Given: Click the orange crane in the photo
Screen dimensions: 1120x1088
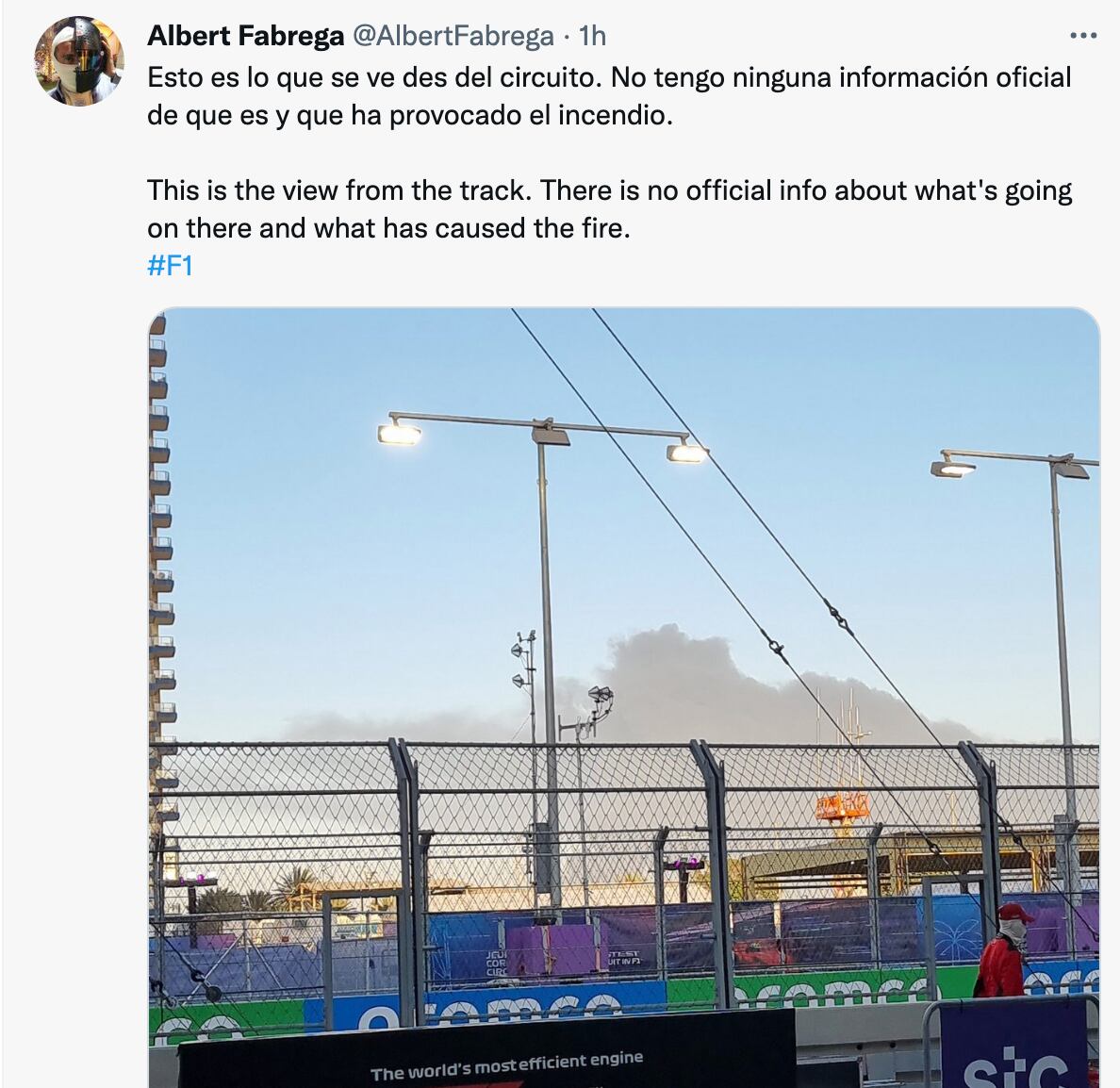Looking at the screenshot, I should [843, 806].
